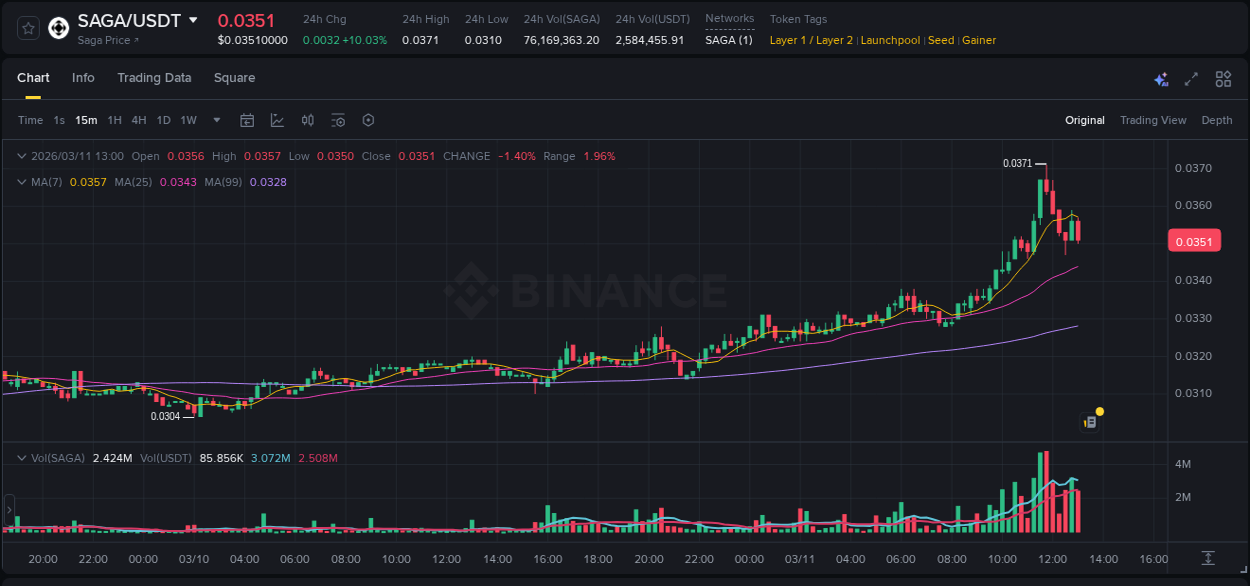Expand chart fullscreen with diagonal arrows icon
1250x586 pixels.
pos(1191,78)
